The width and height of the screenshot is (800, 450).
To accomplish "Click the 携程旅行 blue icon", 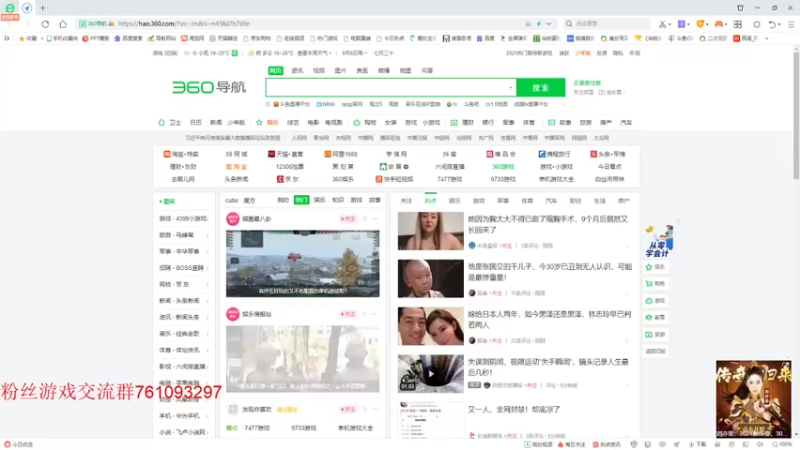I will click(x=542, y=154).
